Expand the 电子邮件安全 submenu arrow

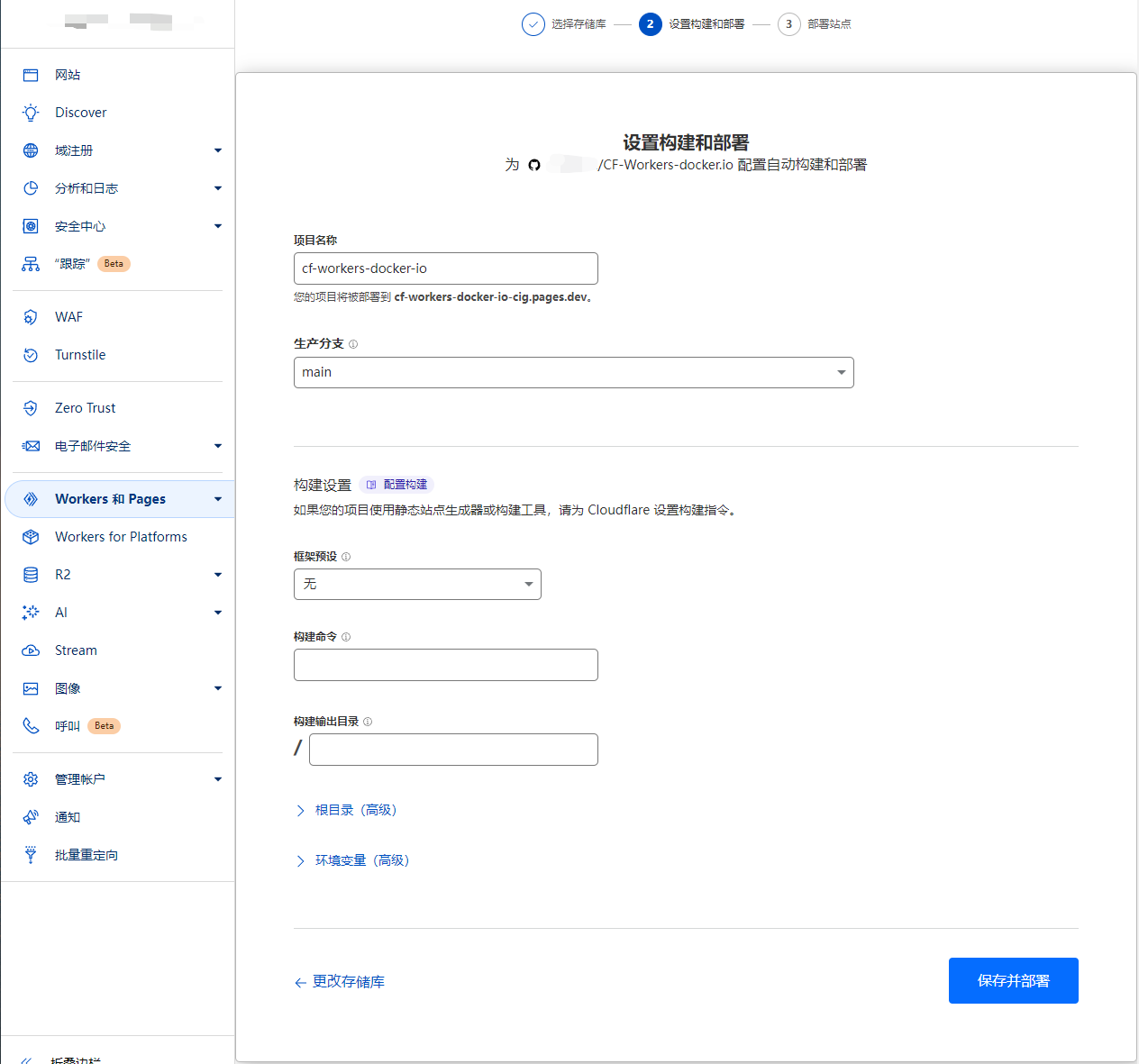218,446
